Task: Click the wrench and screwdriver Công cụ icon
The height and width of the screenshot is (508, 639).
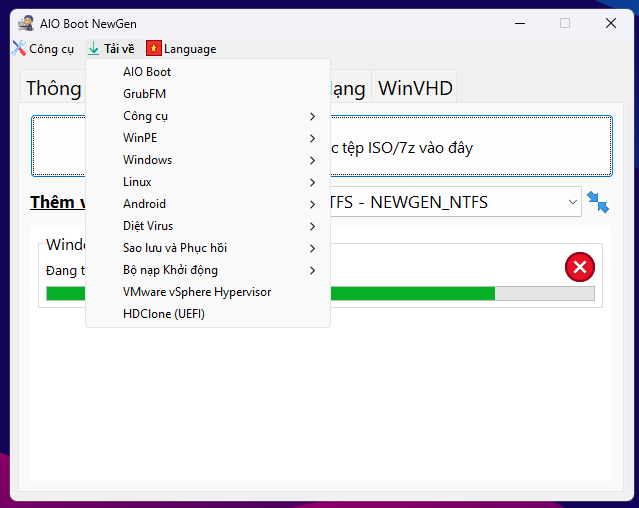Action: [19, 48]
